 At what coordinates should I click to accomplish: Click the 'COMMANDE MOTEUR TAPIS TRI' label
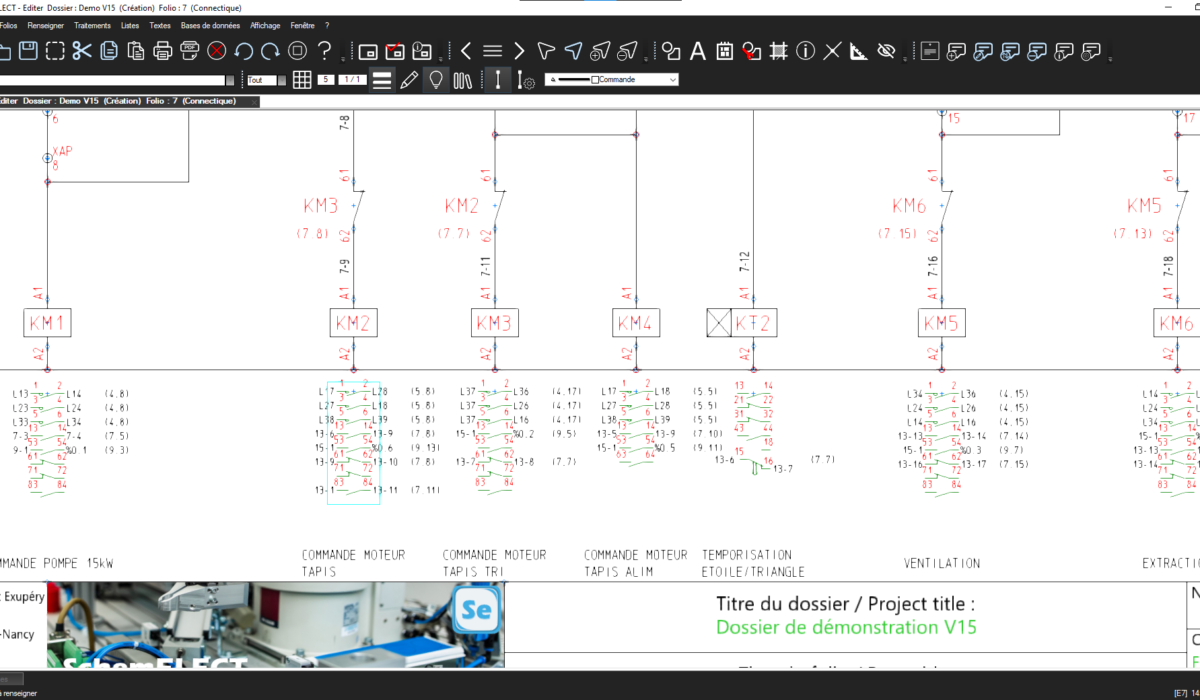[x=494, y=563]
